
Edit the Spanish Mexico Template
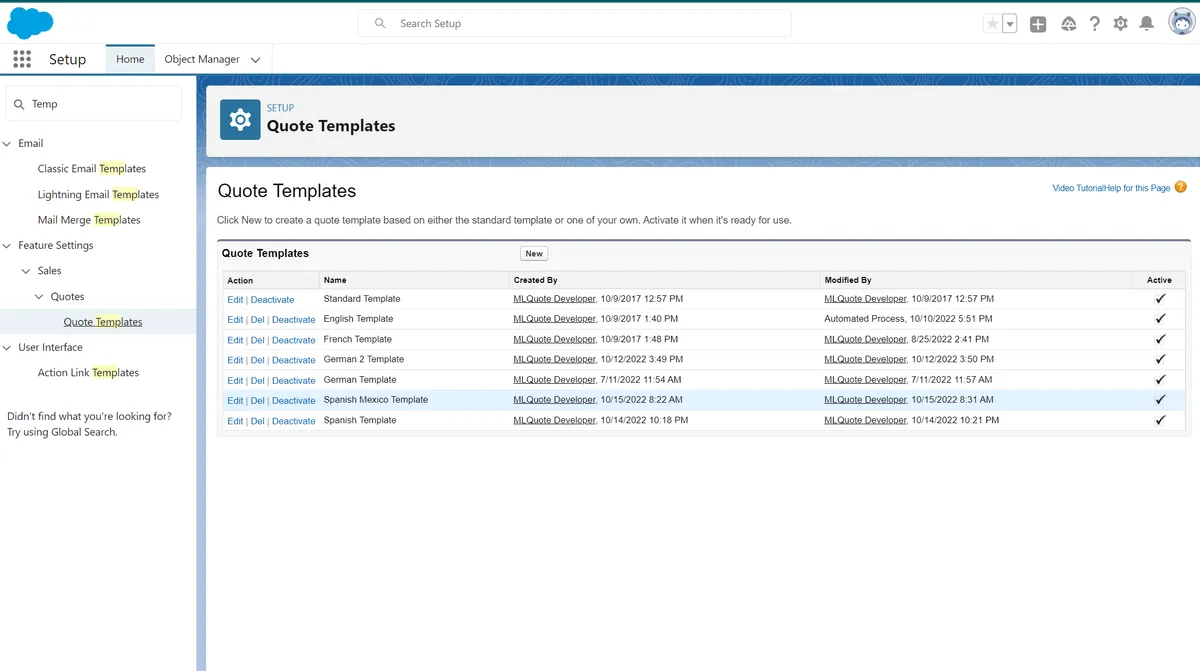pos(235,401)
